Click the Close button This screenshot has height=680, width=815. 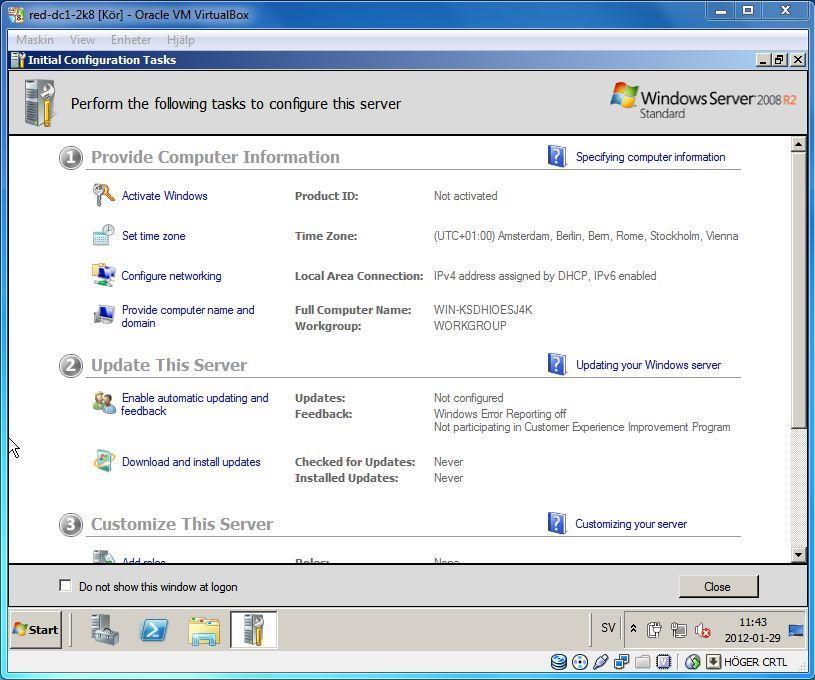coord(718,586)
